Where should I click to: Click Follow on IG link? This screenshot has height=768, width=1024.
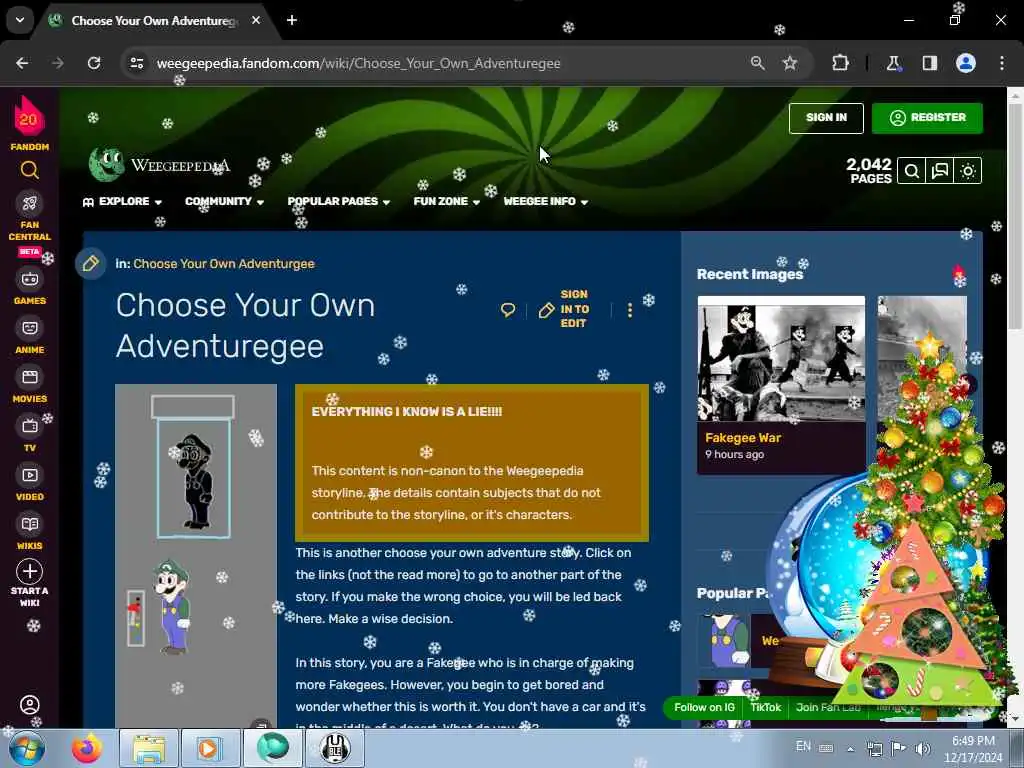pos(704,707)
